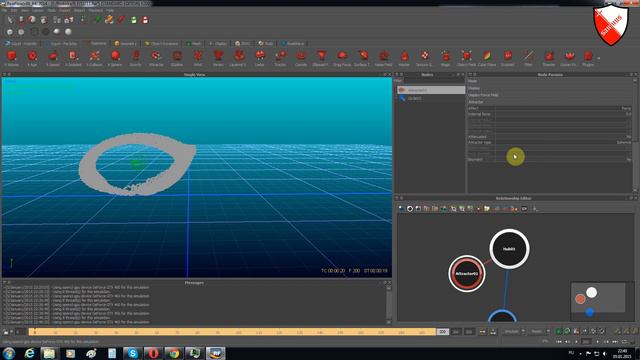The image size is (640, 360).
Task: Add a Scripted daemon
Action: (x=508, y=58)
